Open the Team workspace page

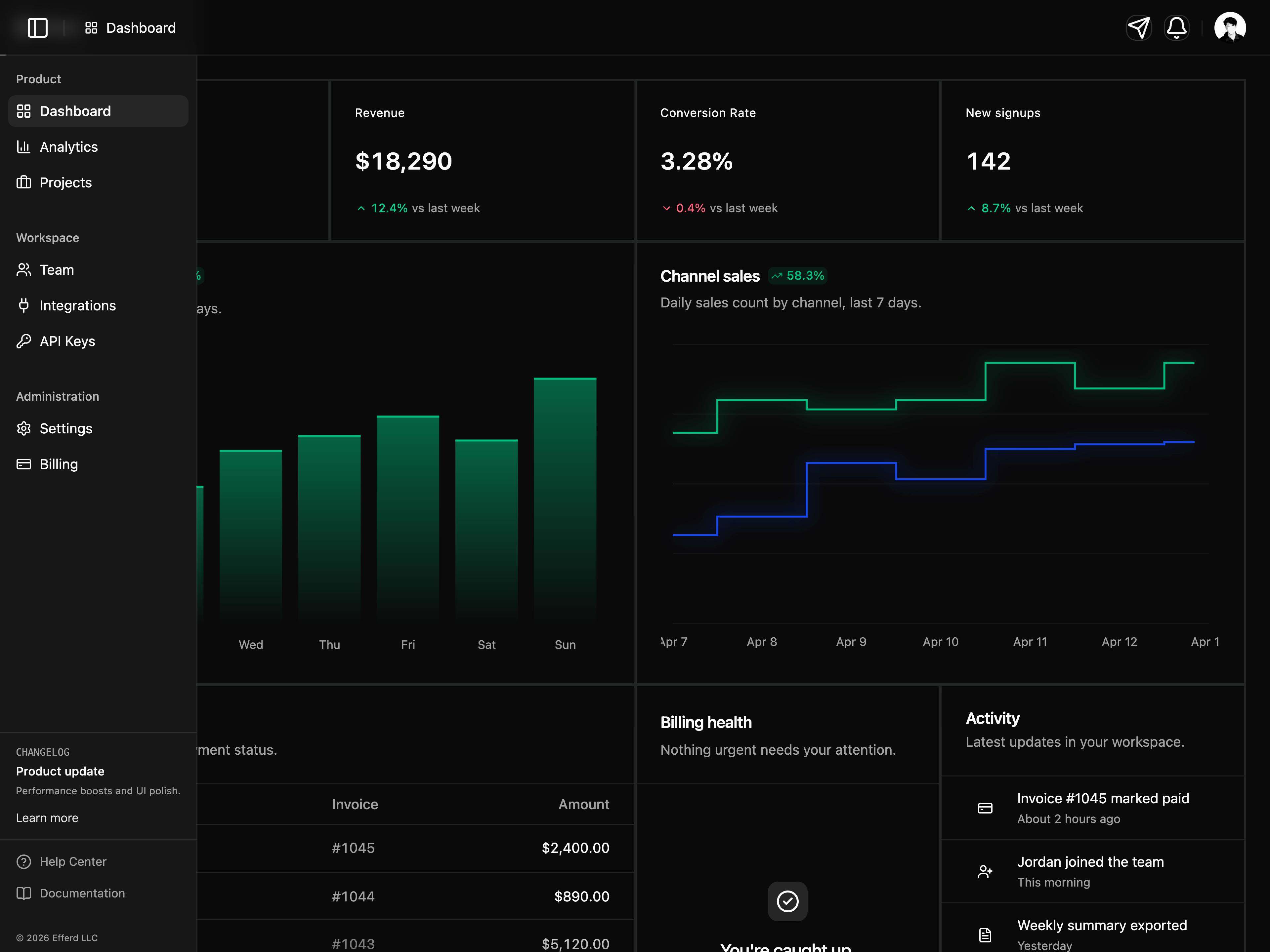98,270
